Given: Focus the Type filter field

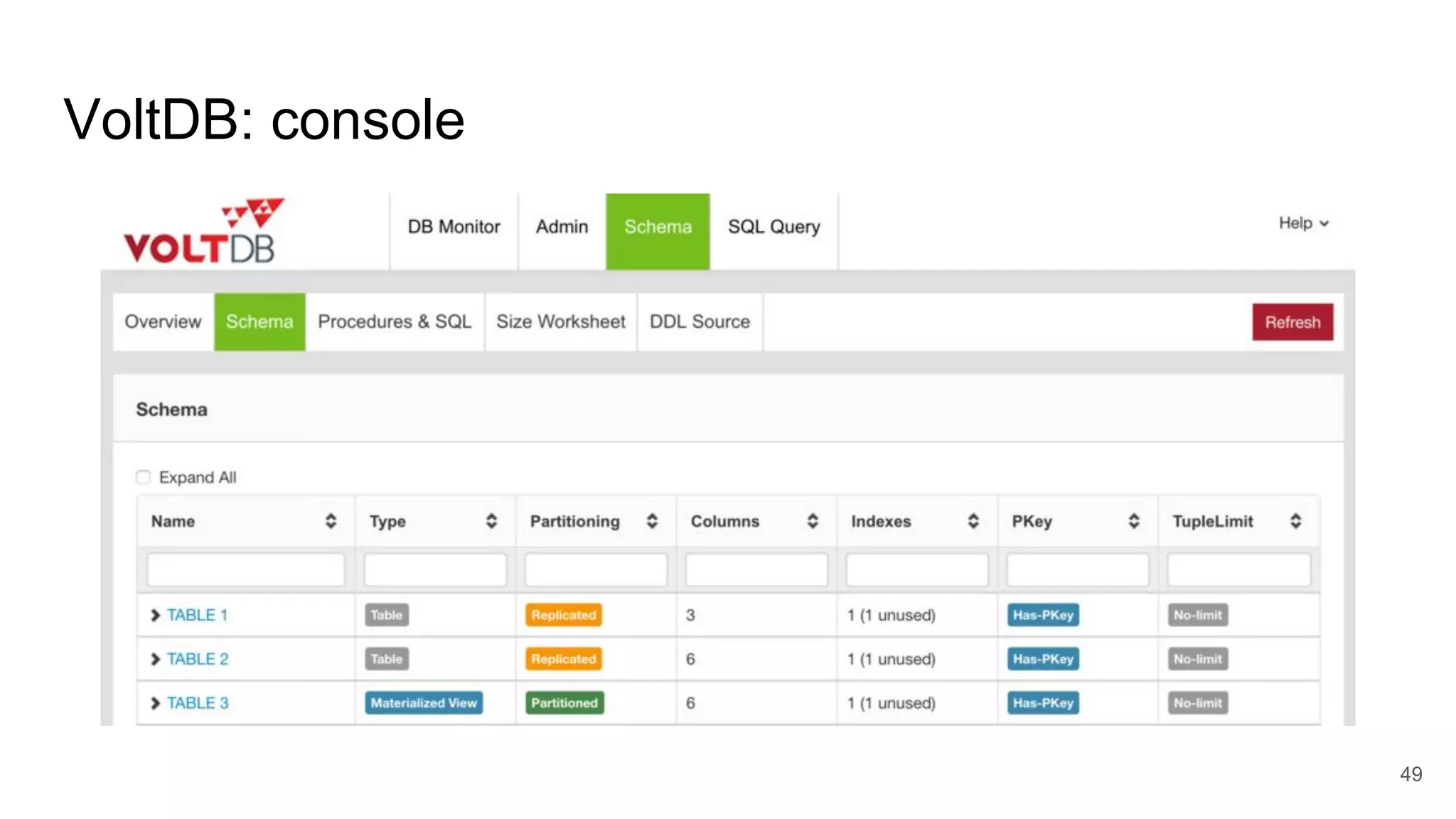Looking at the screenshot, I should pyautogui.click(x=435, y=570).
